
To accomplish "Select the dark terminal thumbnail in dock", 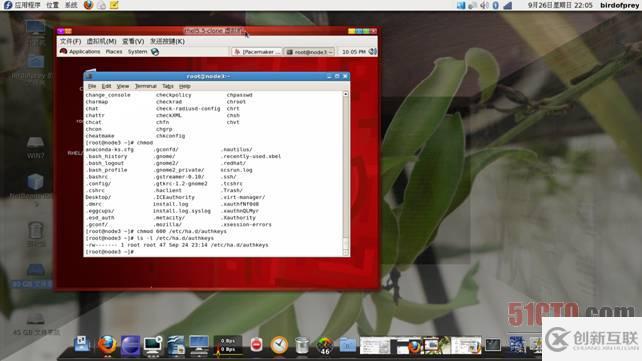I will [x=493, y=345].
